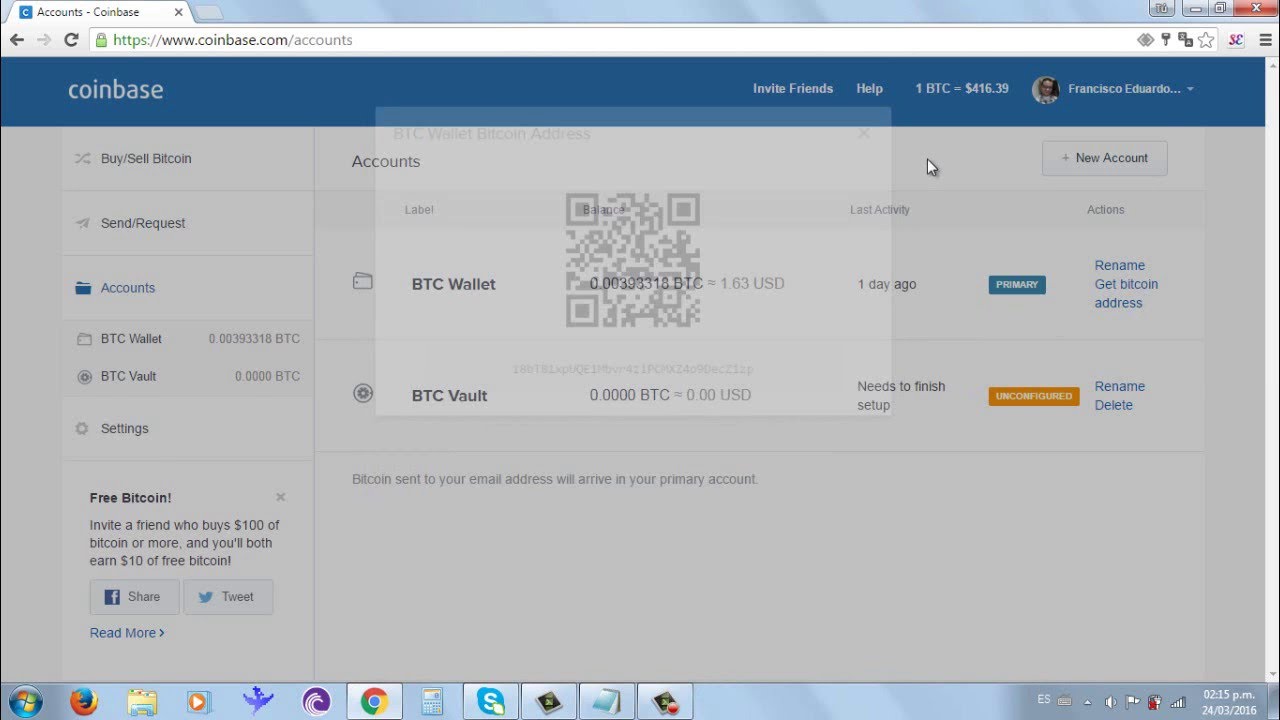Open Windows Media Player from the taskbar
Screen dimensions: 1280x720
tap(198, 702)
